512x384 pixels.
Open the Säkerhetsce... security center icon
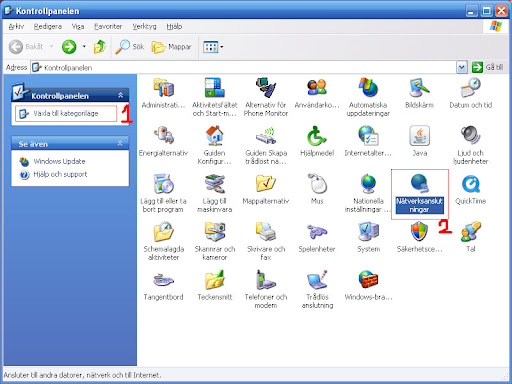click(419, 237)
